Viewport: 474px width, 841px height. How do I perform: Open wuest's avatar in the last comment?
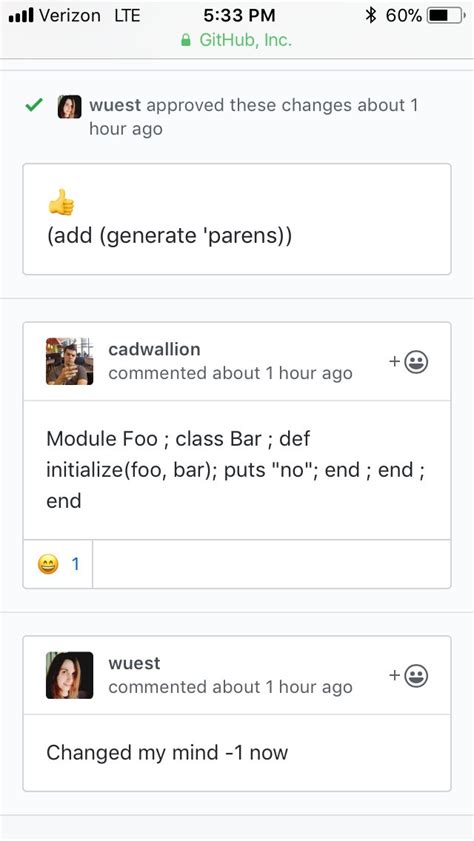[x=70, y=675]
